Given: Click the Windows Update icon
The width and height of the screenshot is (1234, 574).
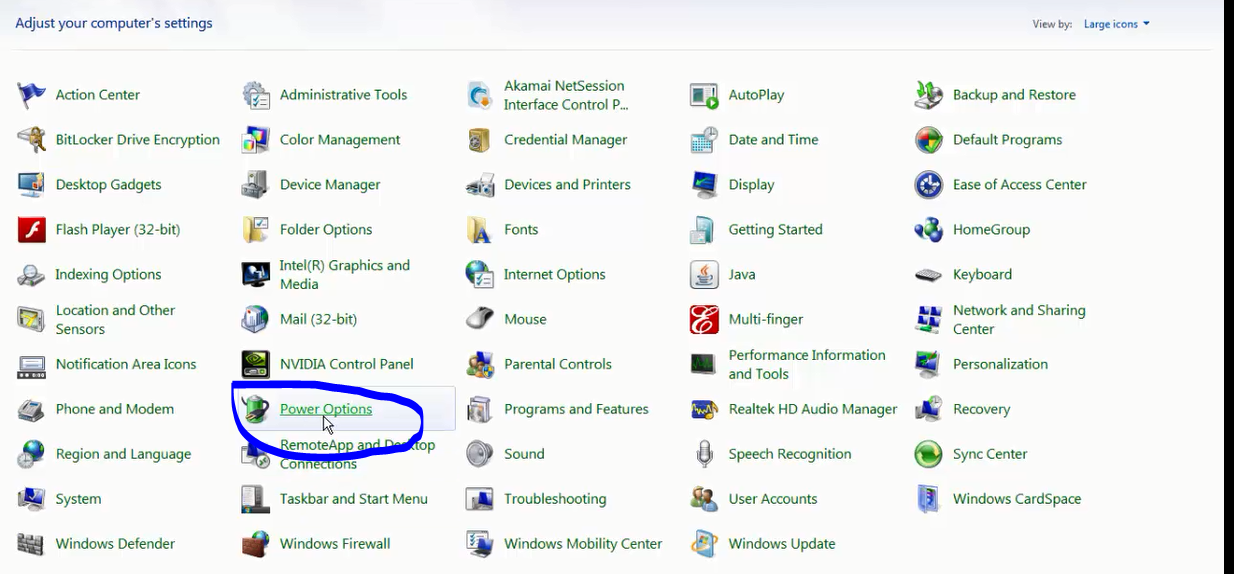Looking at the screenshot, I should (x=704, y=544).
